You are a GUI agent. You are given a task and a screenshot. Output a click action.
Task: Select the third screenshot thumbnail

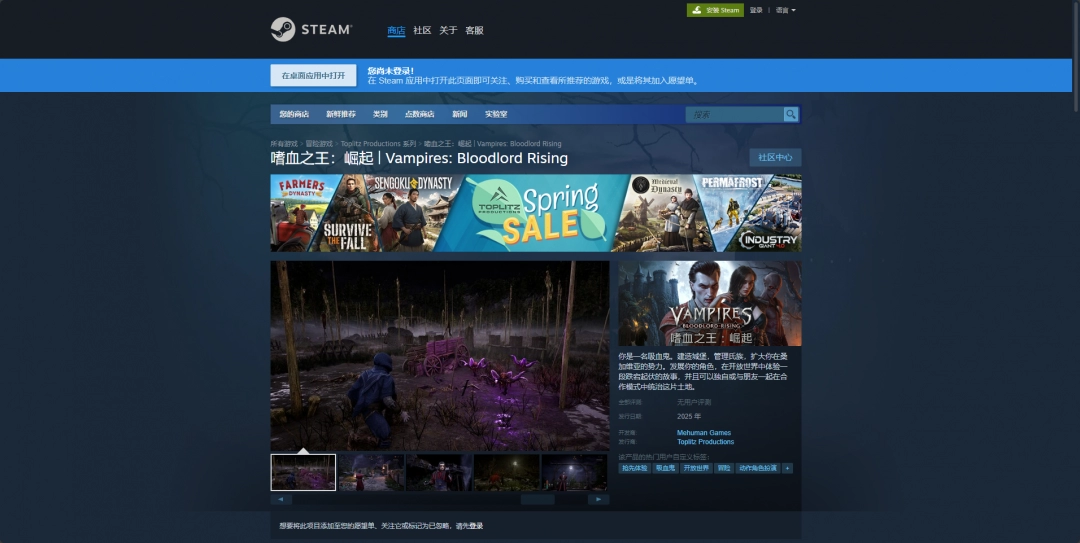[439, 472]
